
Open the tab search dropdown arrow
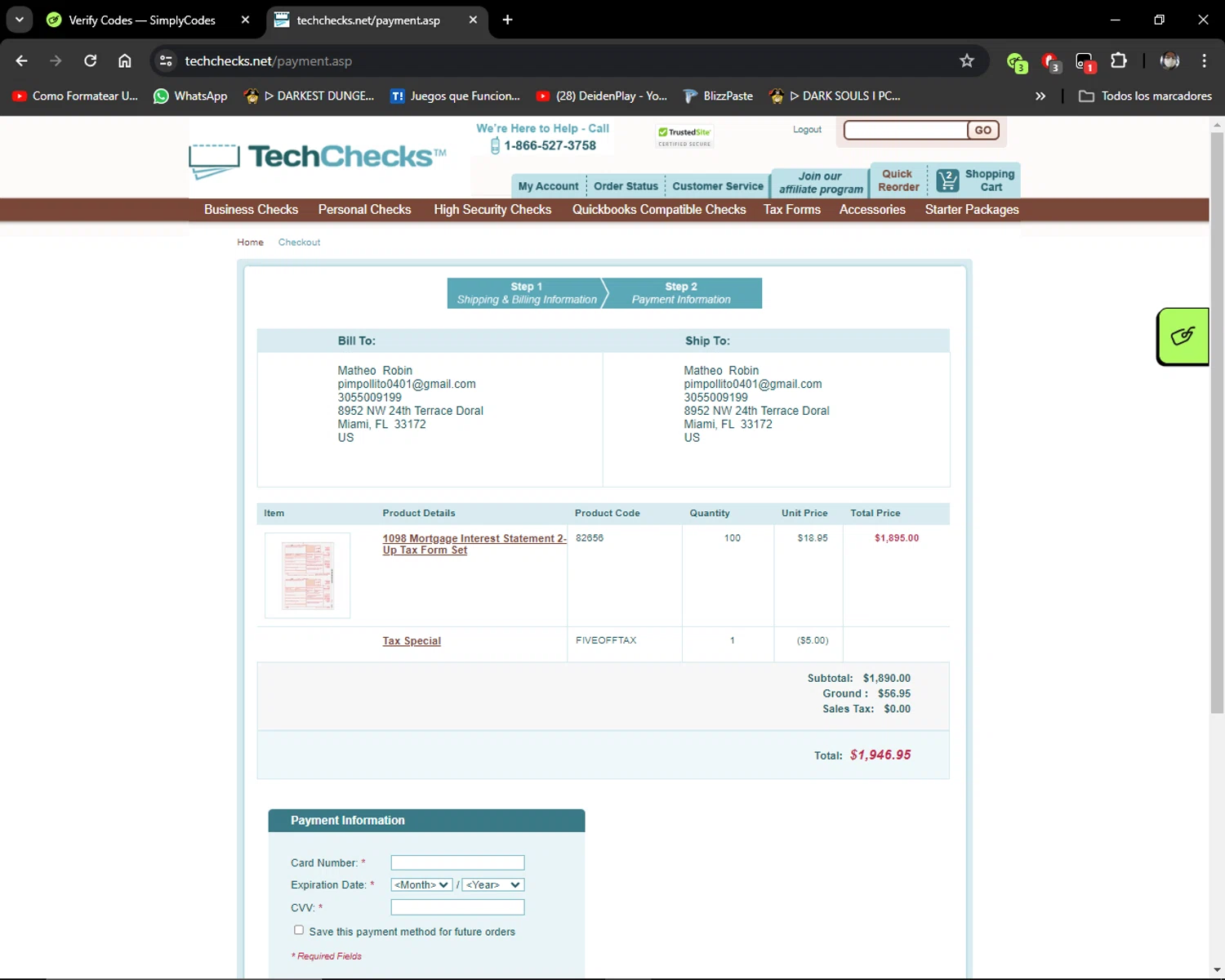click(x=20, y=20)
